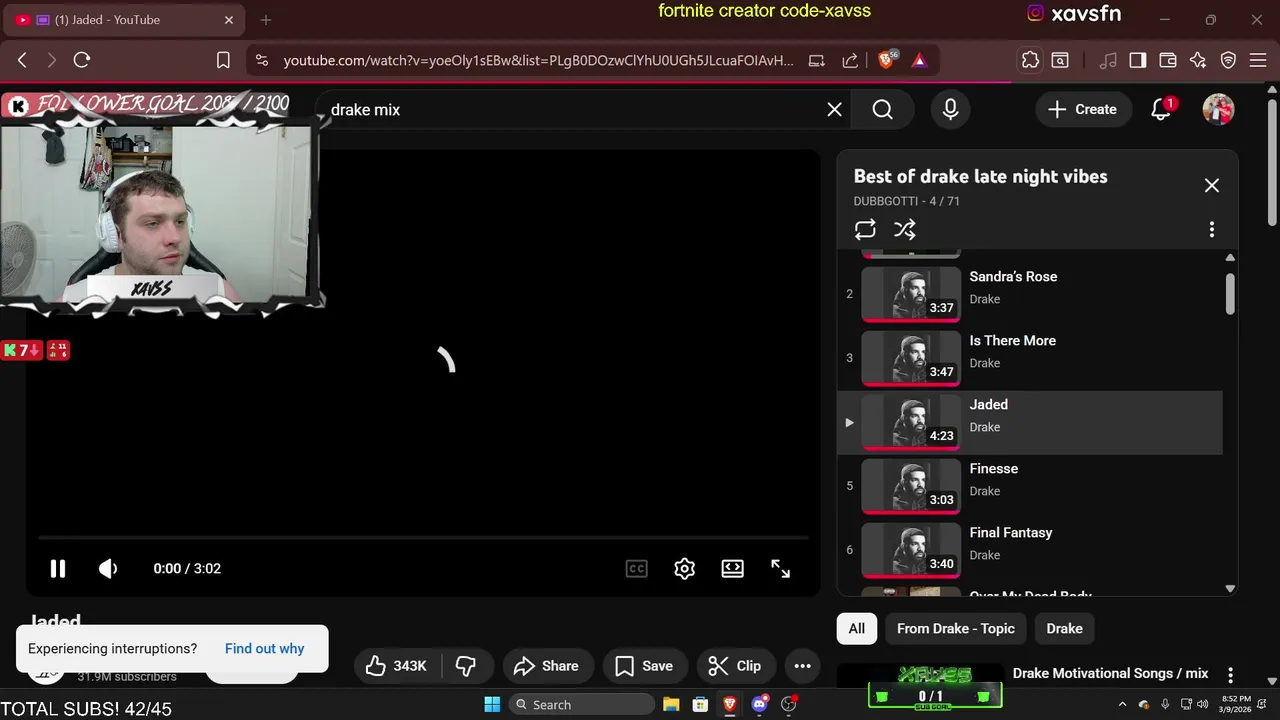Mute the video with the volume icon
Viewport: 1280px width, 720px height.
pyautogui.click(x=108, y=568)
